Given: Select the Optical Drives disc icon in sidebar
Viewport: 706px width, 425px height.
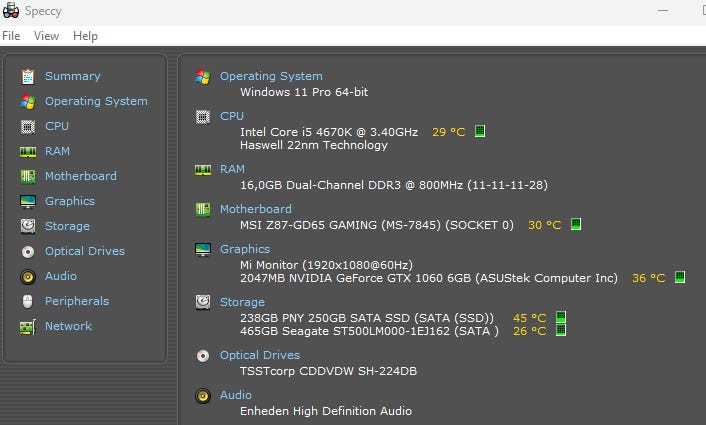Looking at the screenshot, I should click(x=28, y=252).
